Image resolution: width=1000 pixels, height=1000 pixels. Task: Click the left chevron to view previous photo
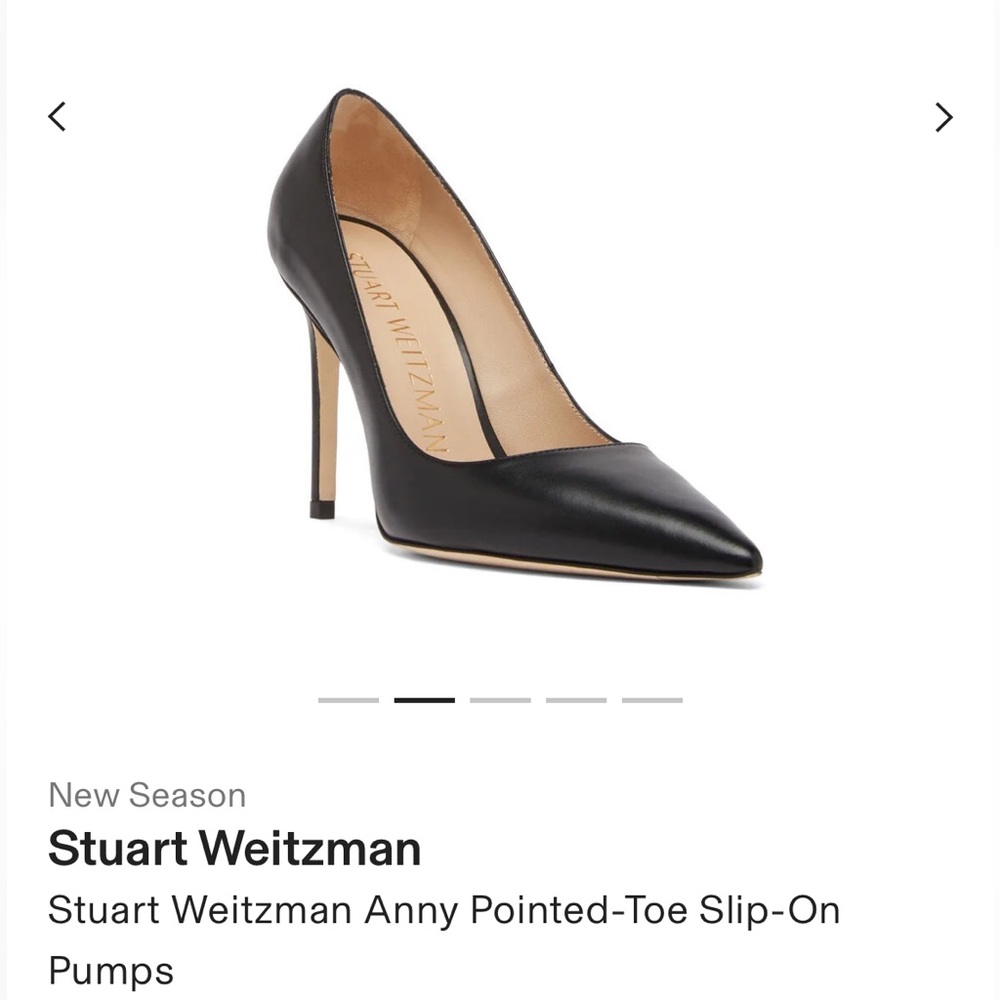tap(57, 117)
